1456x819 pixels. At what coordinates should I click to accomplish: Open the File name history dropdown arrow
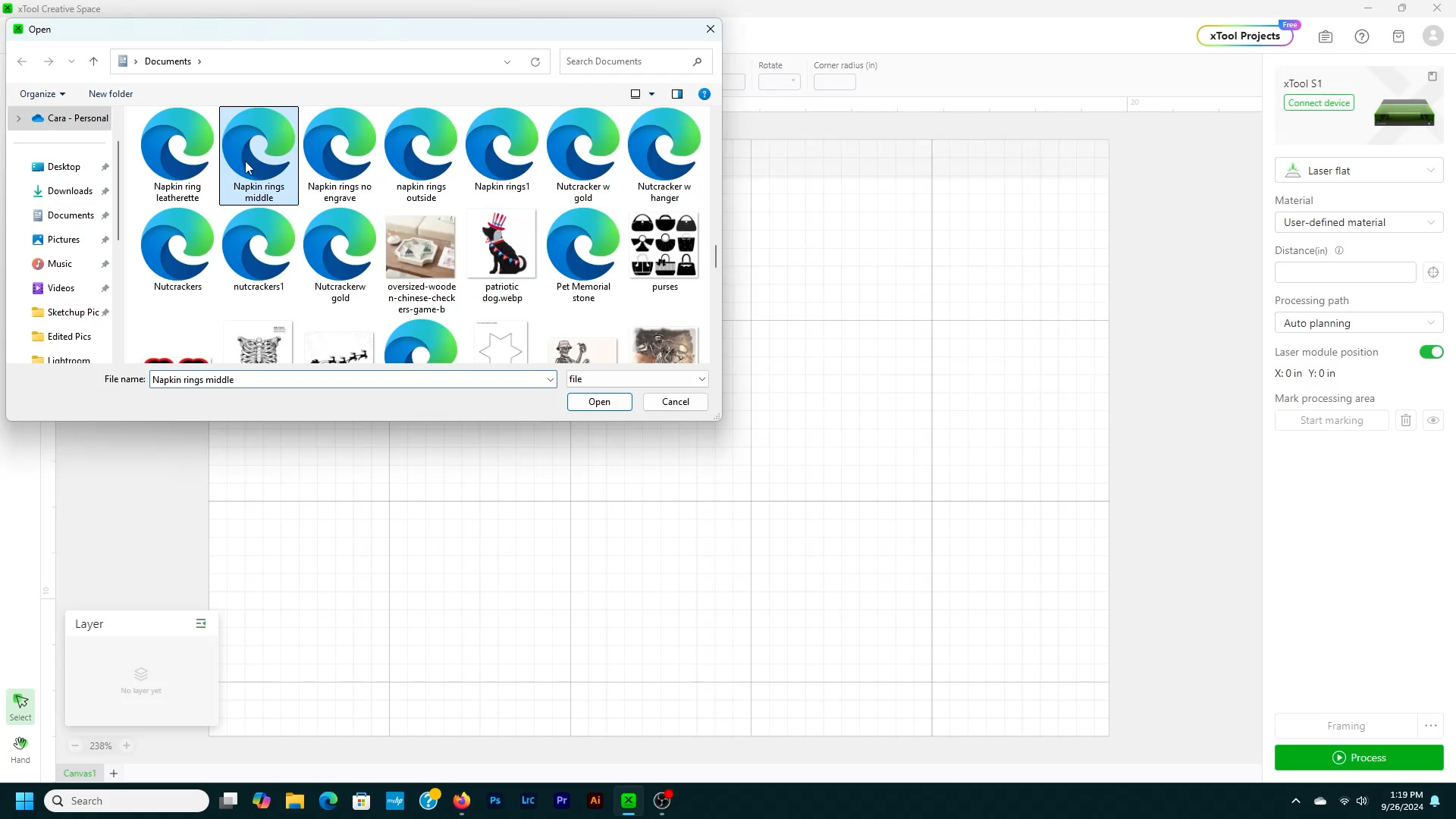pos(550,379)
